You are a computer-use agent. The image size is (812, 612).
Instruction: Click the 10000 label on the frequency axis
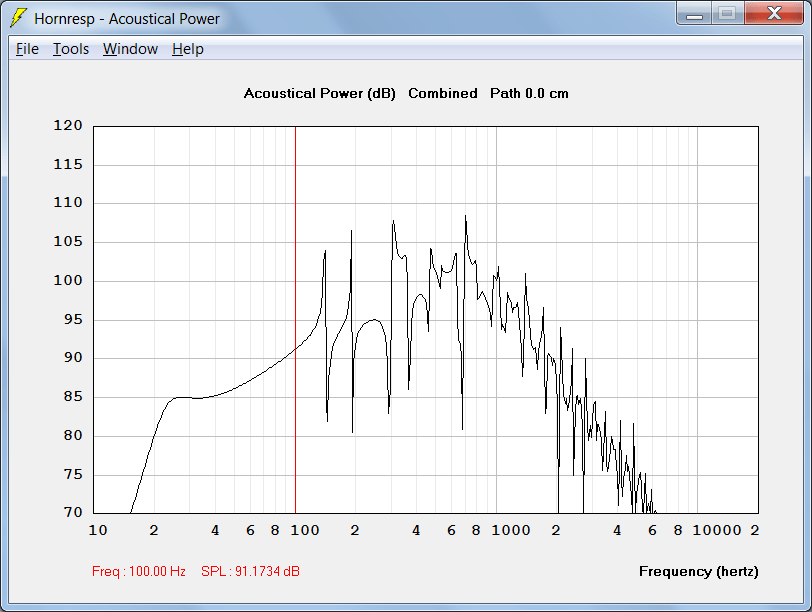click(717, 530)
